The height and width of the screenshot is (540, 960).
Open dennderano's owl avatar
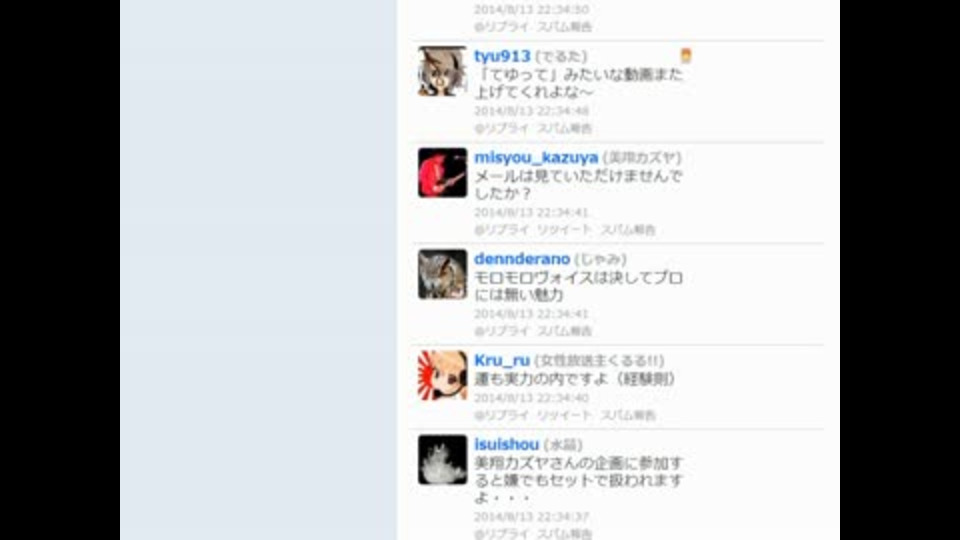(442, 274)
